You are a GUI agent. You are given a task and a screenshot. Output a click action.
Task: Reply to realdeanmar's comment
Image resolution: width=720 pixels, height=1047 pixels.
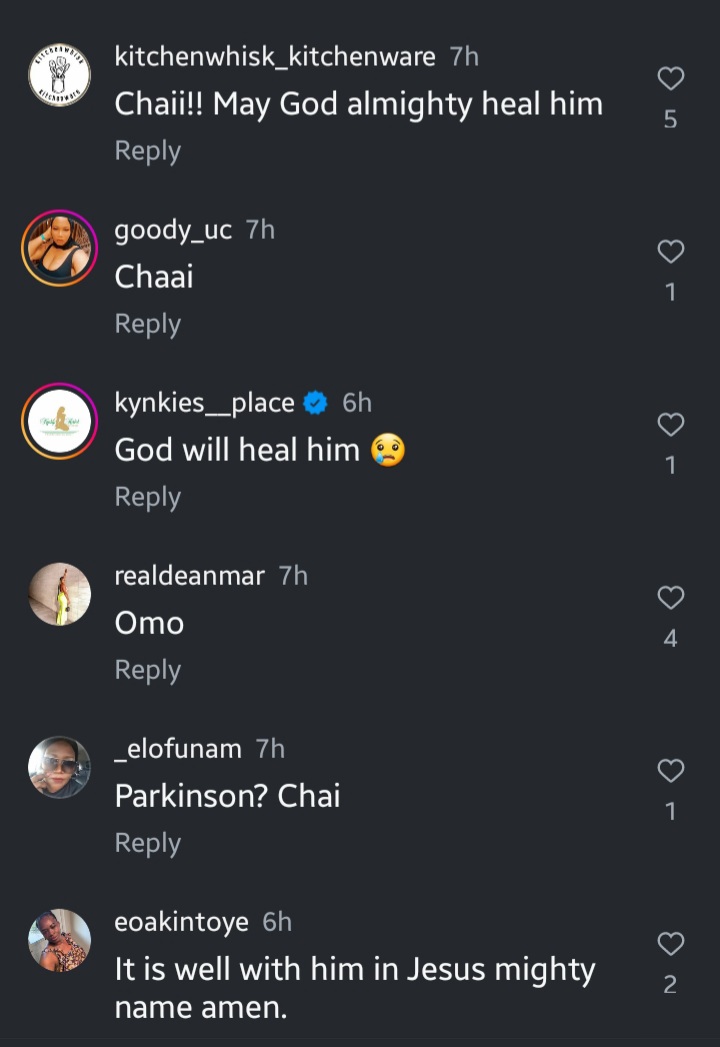pos(148,670)
